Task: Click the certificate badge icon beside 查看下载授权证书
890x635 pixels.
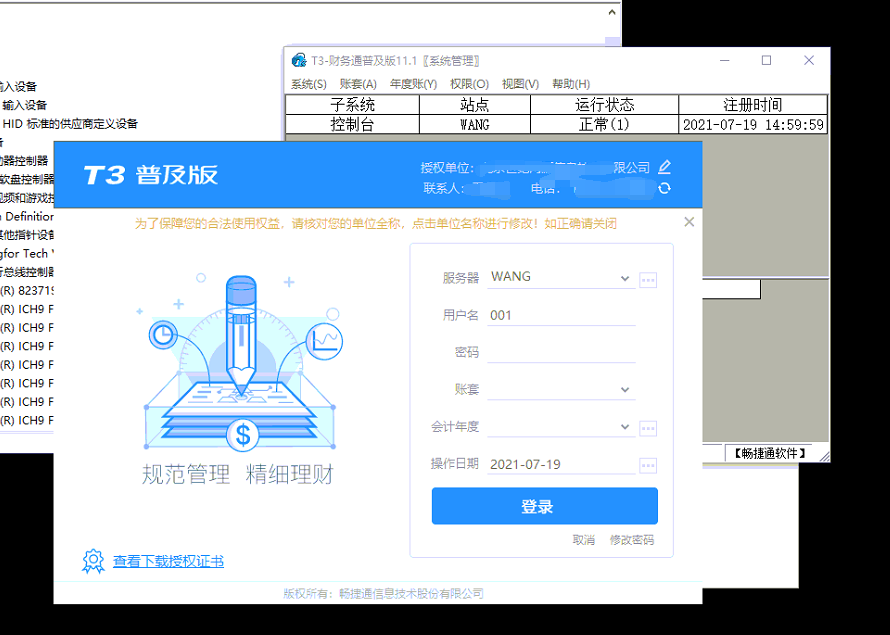Action: [93, 561]
